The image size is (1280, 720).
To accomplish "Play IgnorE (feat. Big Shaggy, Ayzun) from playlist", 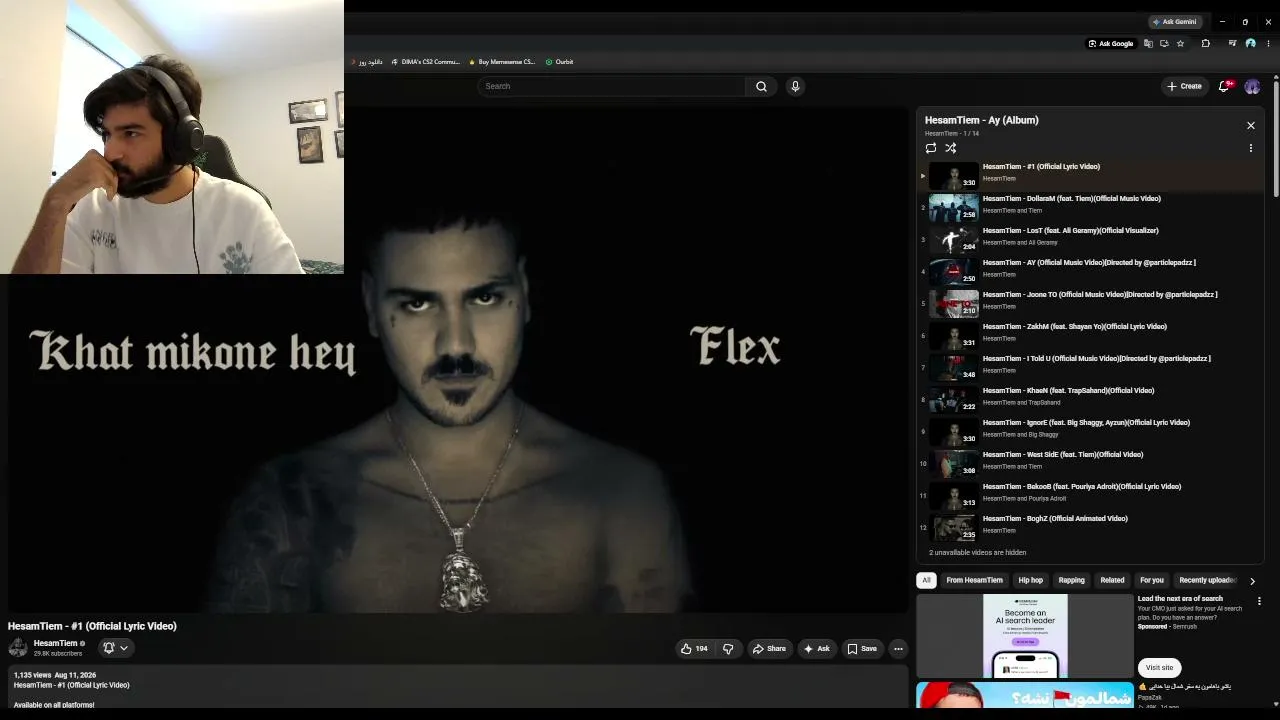I will point(1092,431).
